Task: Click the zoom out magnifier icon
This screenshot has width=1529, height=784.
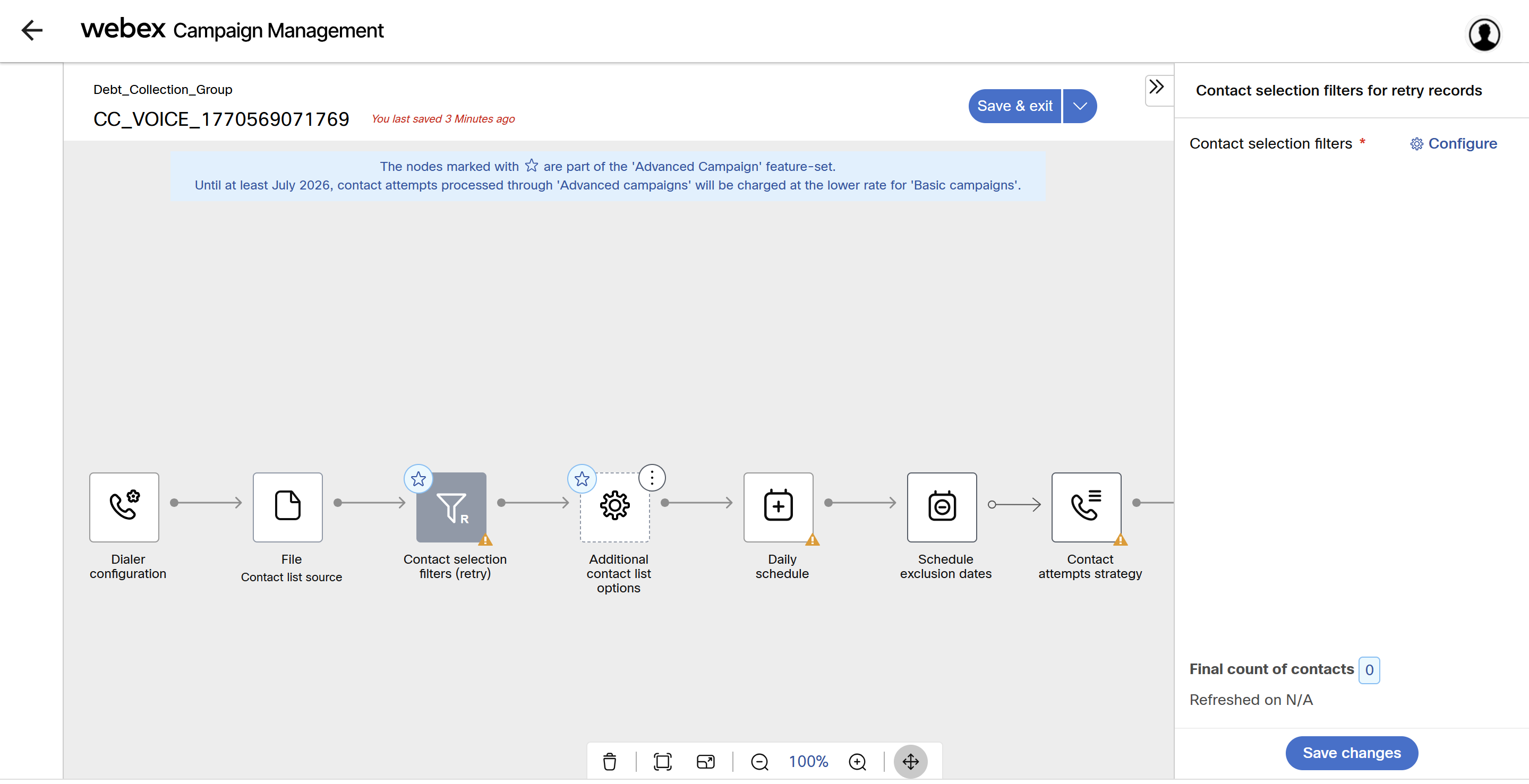Action: point(759,761)
